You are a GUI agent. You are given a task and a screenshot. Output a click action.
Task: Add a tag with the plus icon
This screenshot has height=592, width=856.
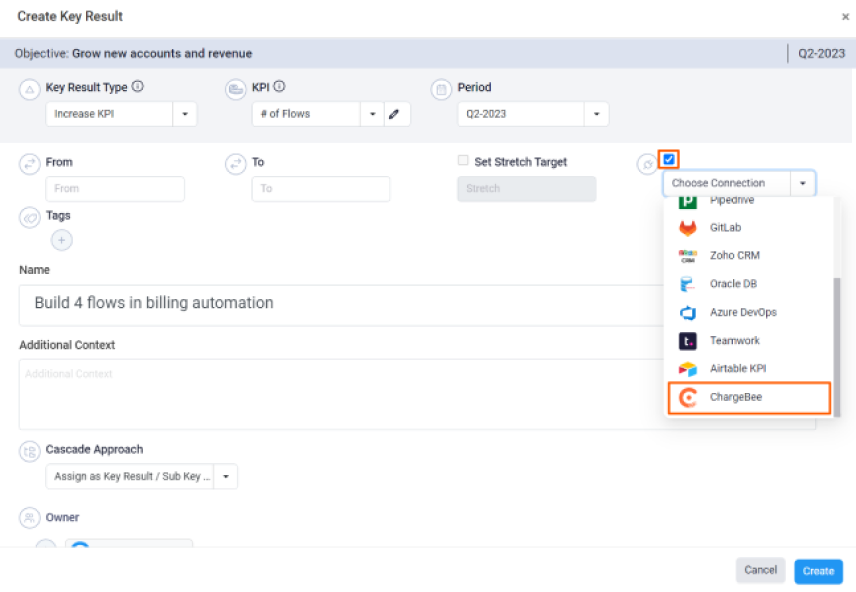62,240
